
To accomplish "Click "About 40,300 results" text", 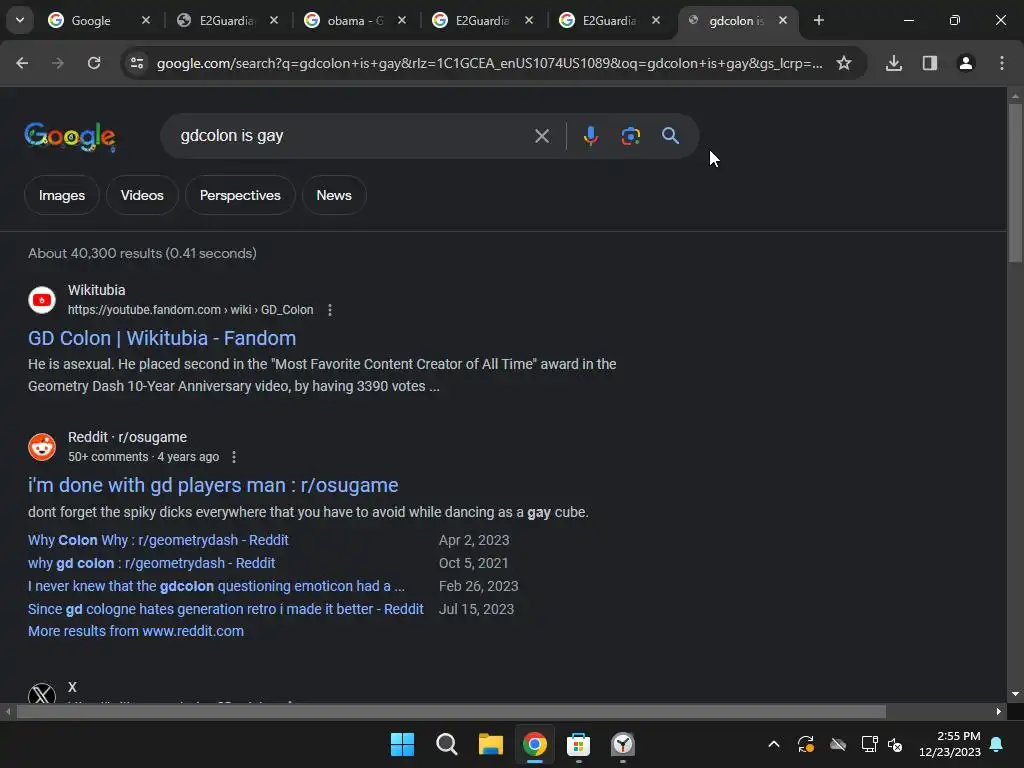I will (x=95, y=253).
